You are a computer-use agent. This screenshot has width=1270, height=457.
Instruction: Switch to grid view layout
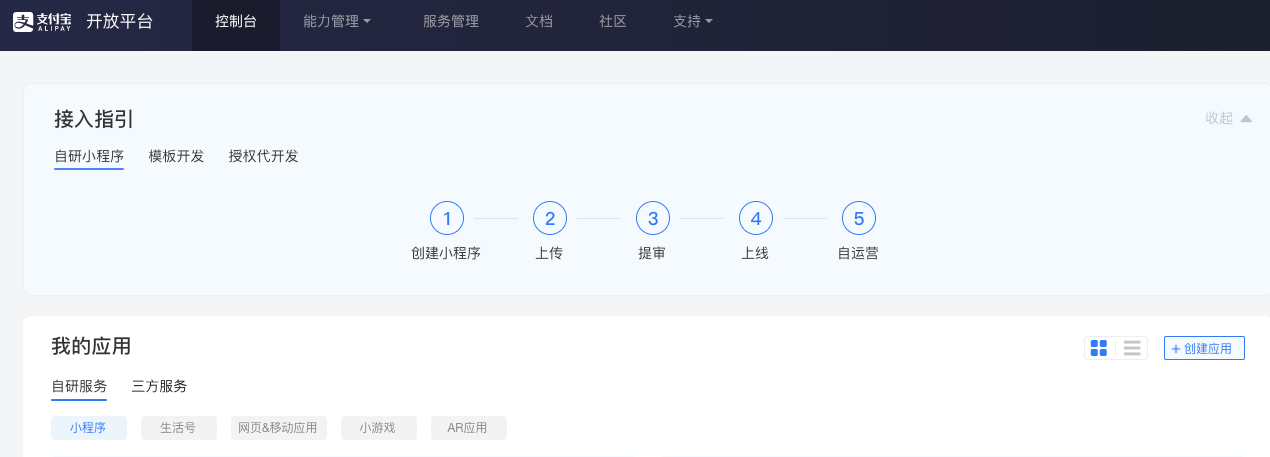(x=1099, y=348)
